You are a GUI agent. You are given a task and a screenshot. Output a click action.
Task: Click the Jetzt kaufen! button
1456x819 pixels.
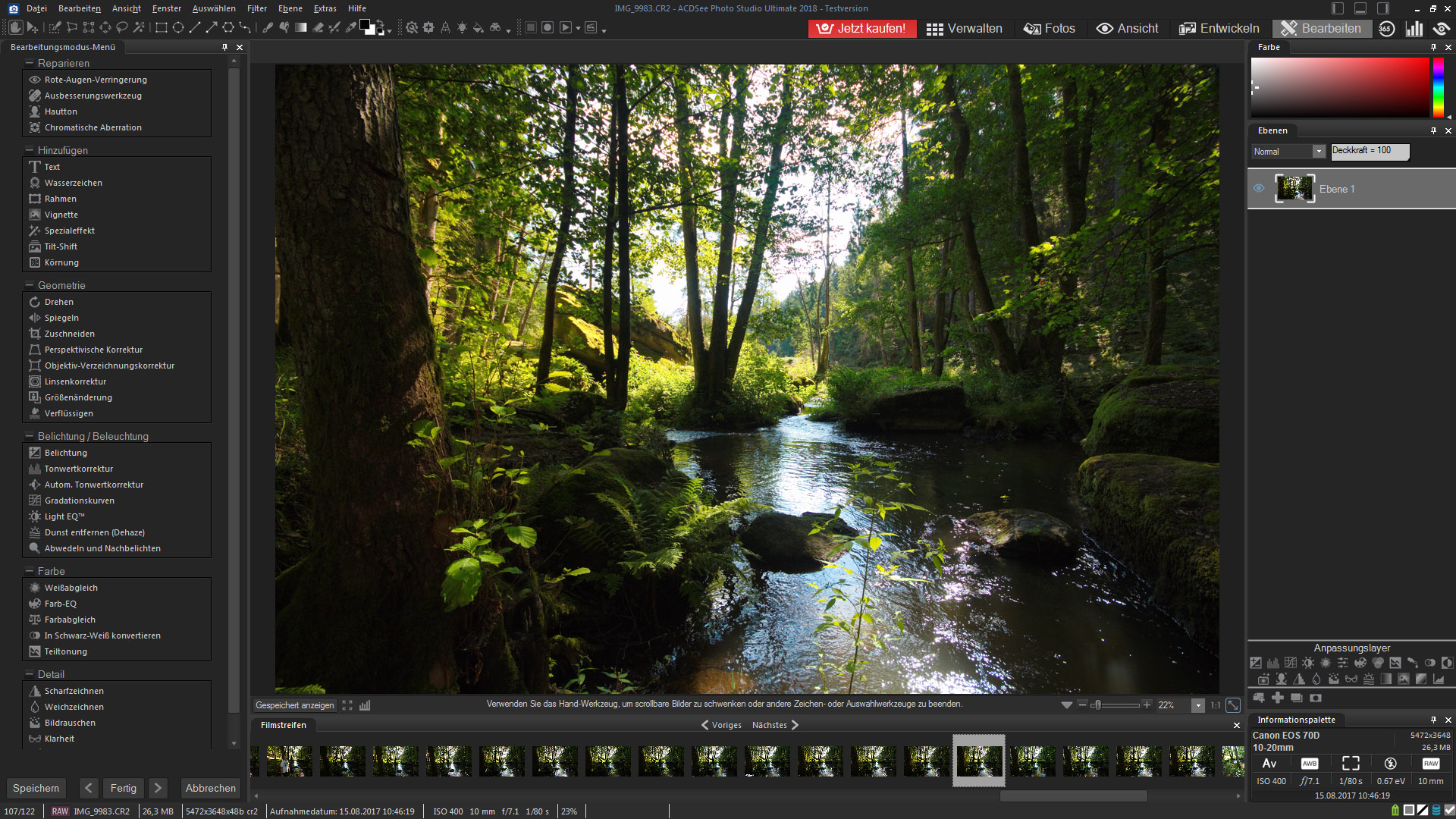pos(862,28)
